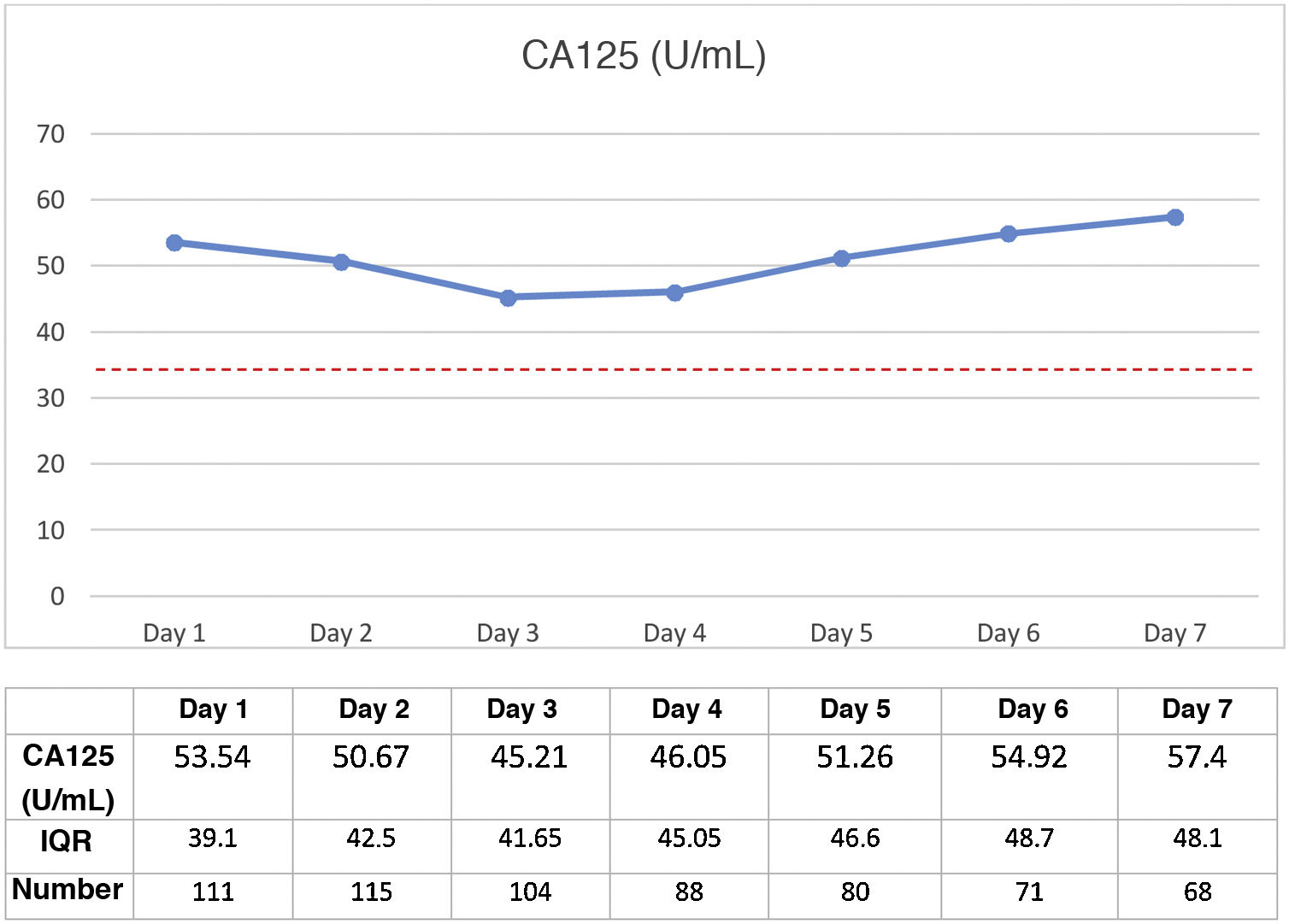
Task: Click the y-axis label 70
Action: 50,134
